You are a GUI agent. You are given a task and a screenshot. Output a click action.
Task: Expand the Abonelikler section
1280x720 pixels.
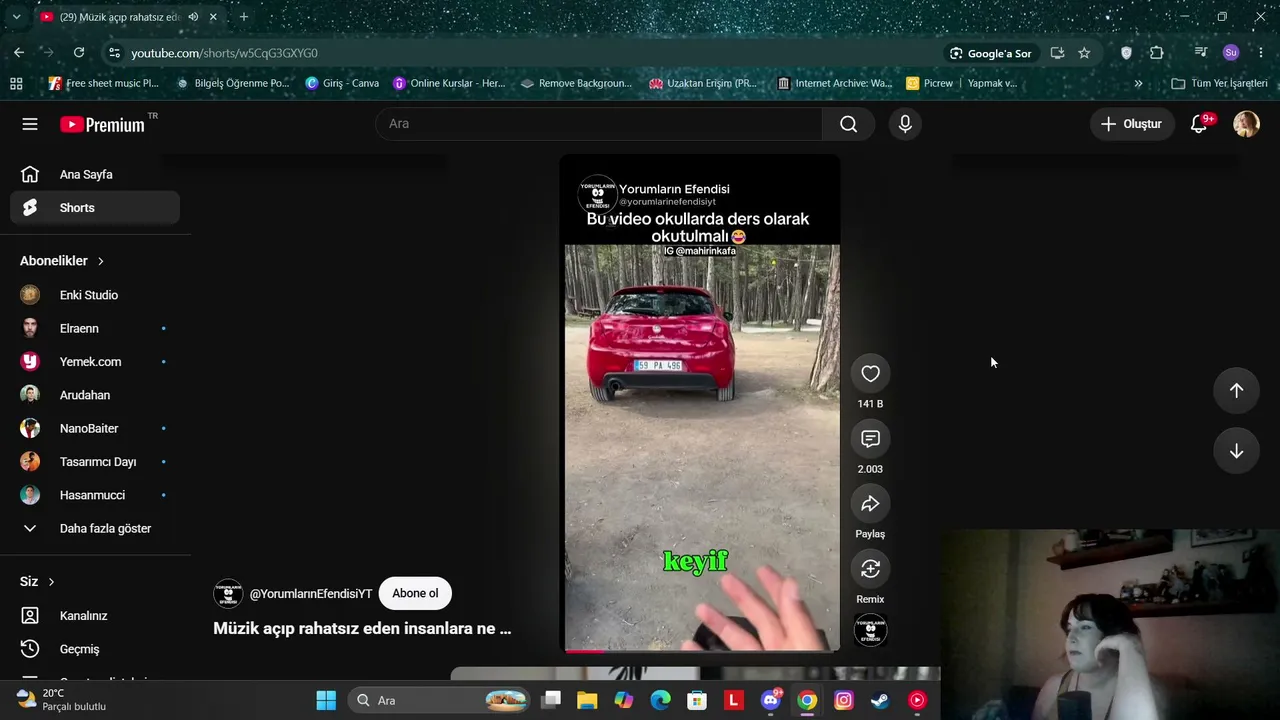[x=62, y=261]
